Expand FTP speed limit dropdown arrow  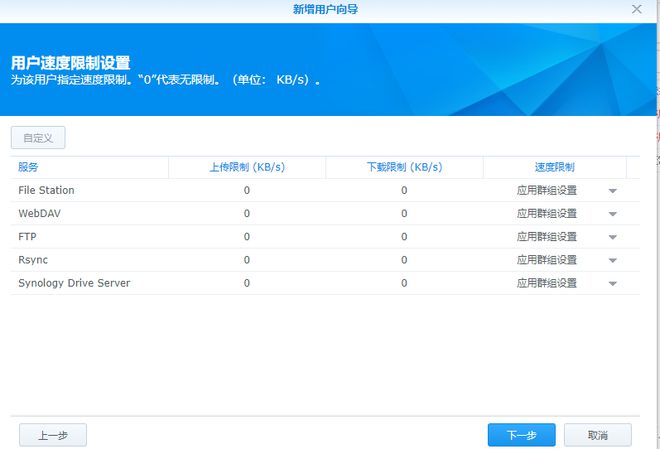click(612, 237)
